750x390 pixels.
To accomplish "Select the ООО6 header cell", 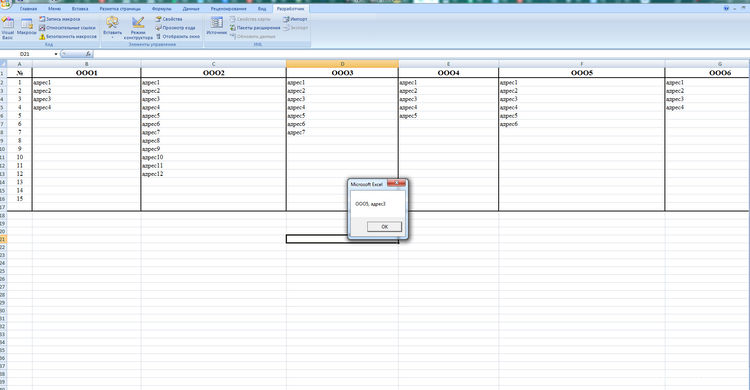I will 707,73.
